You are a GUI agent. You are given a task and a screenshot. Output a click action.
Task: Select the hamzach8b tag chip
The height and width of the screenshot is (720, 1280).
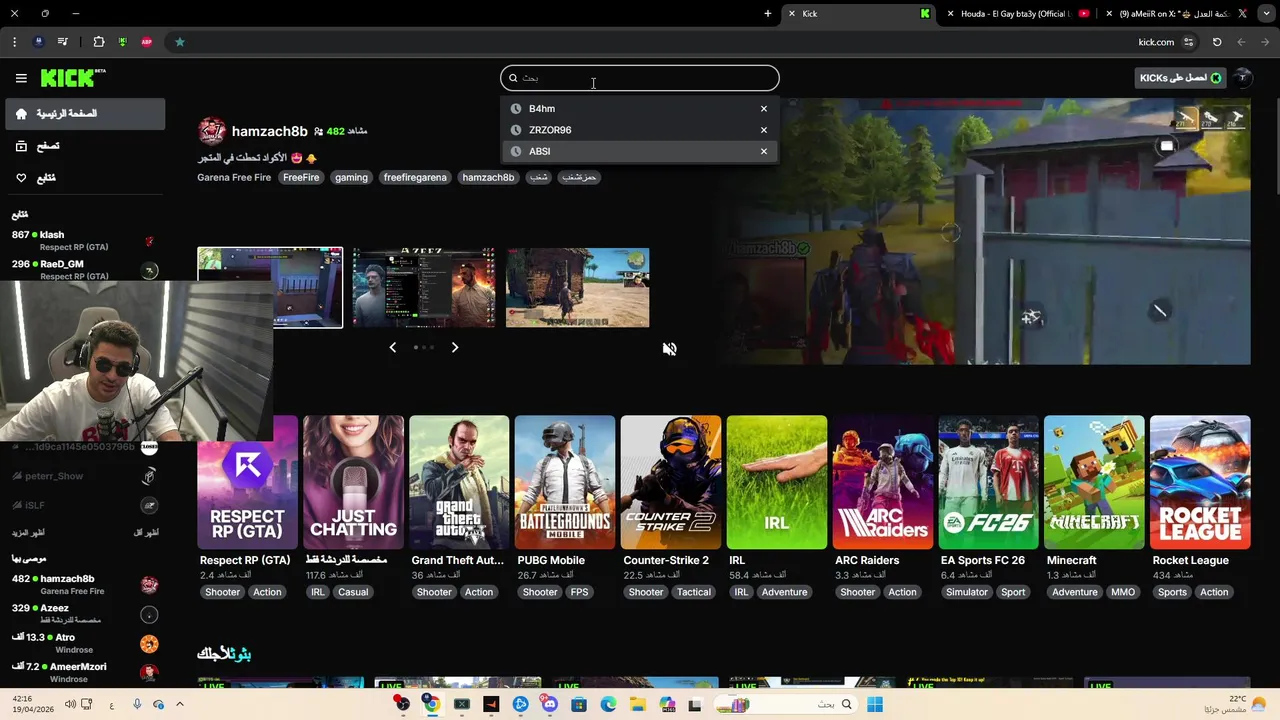tap(488, 177)
